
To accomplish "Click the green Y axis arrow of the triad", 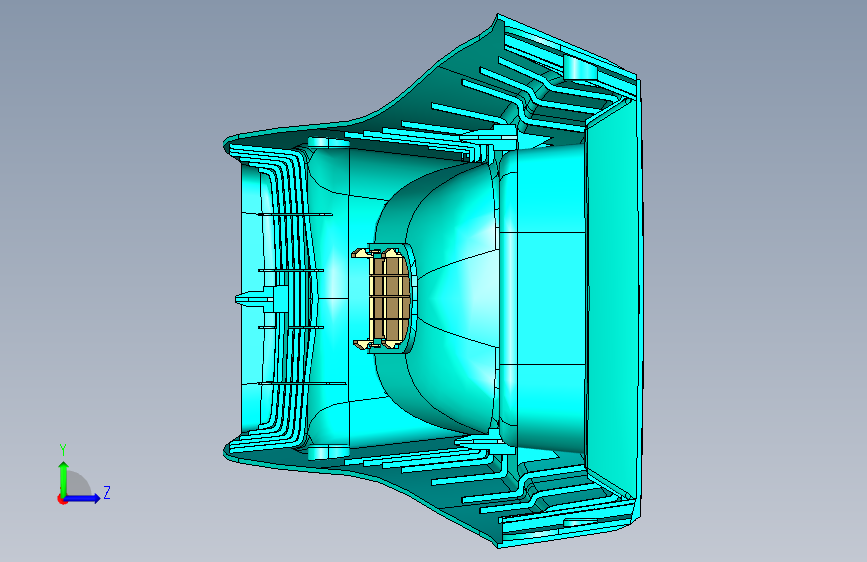I will click(64, 478).
